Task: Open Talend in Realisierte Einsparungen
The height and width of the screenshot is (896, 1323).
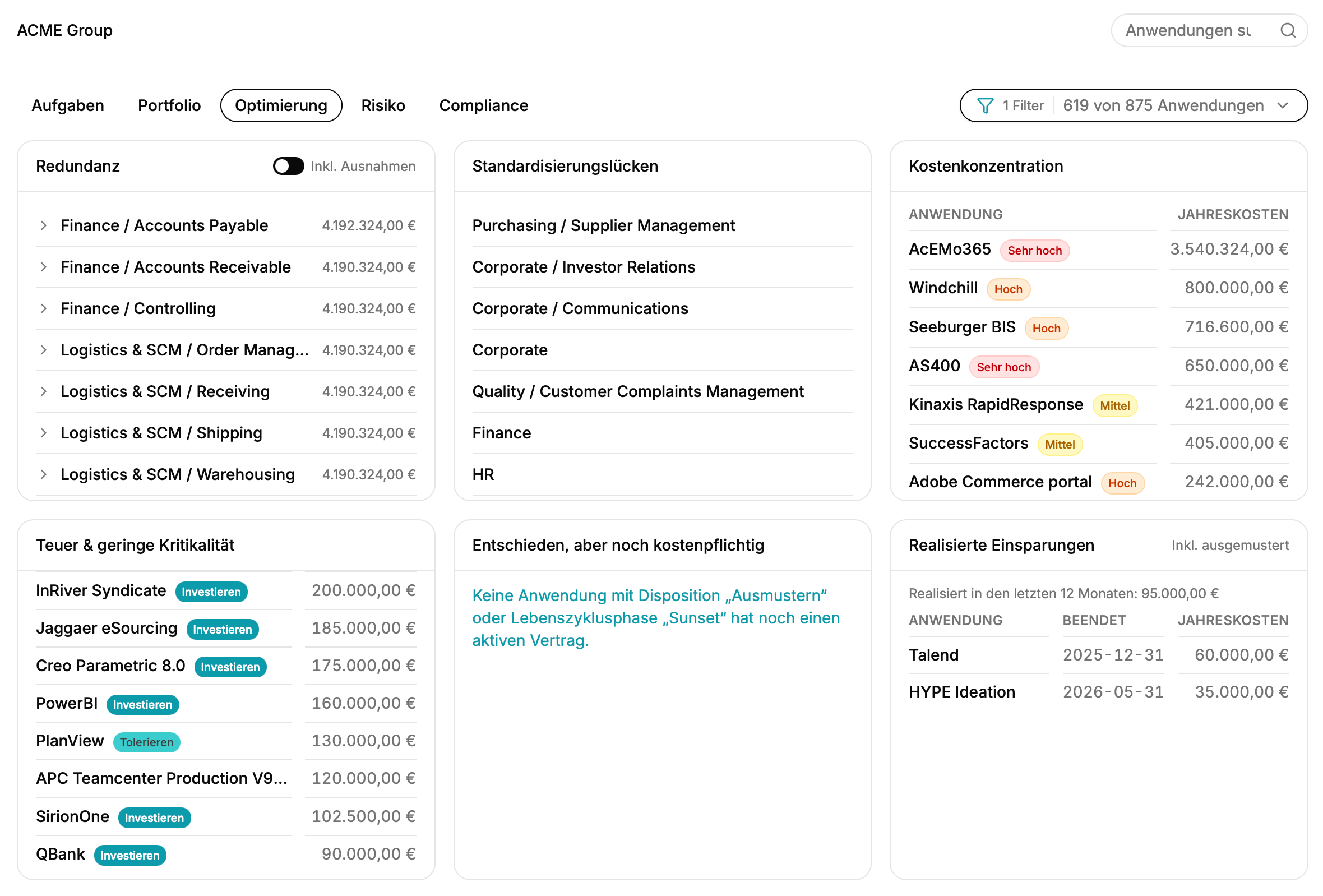Action: (933, 655)
